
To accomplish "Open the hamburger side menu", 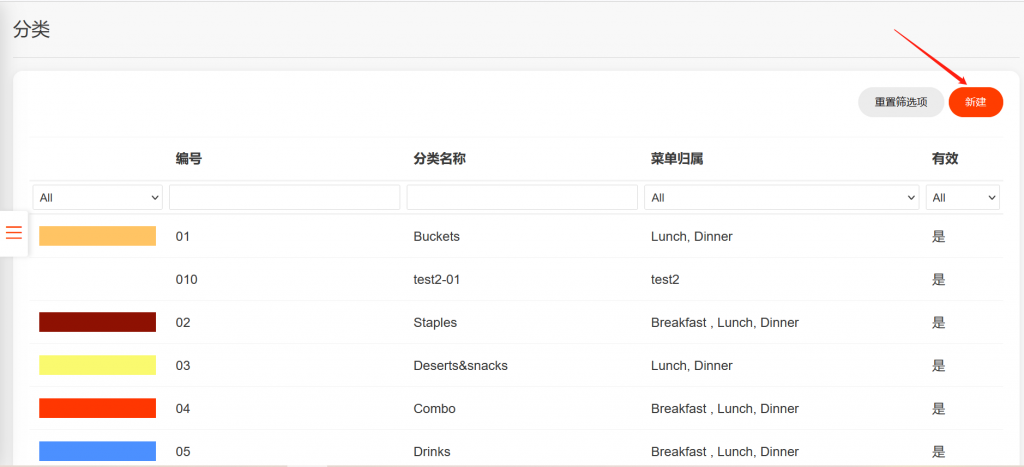I will 14,233.
